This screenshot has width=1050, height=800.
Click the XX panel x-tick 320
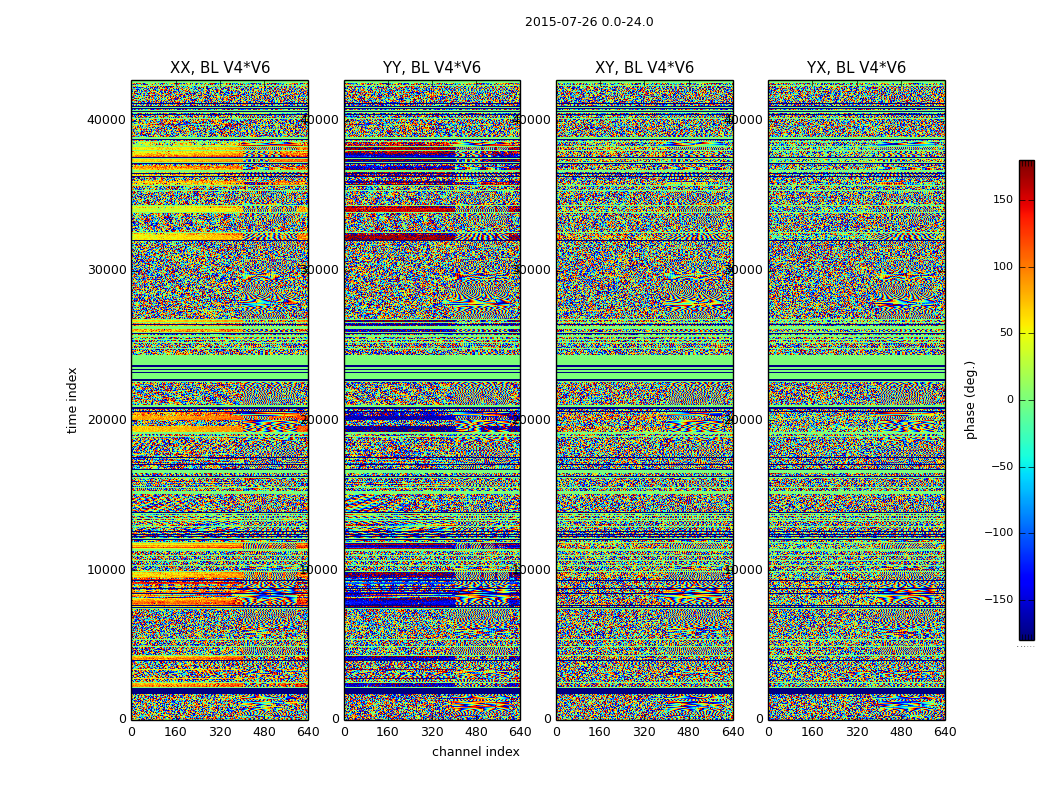click(x=220, y=732)
